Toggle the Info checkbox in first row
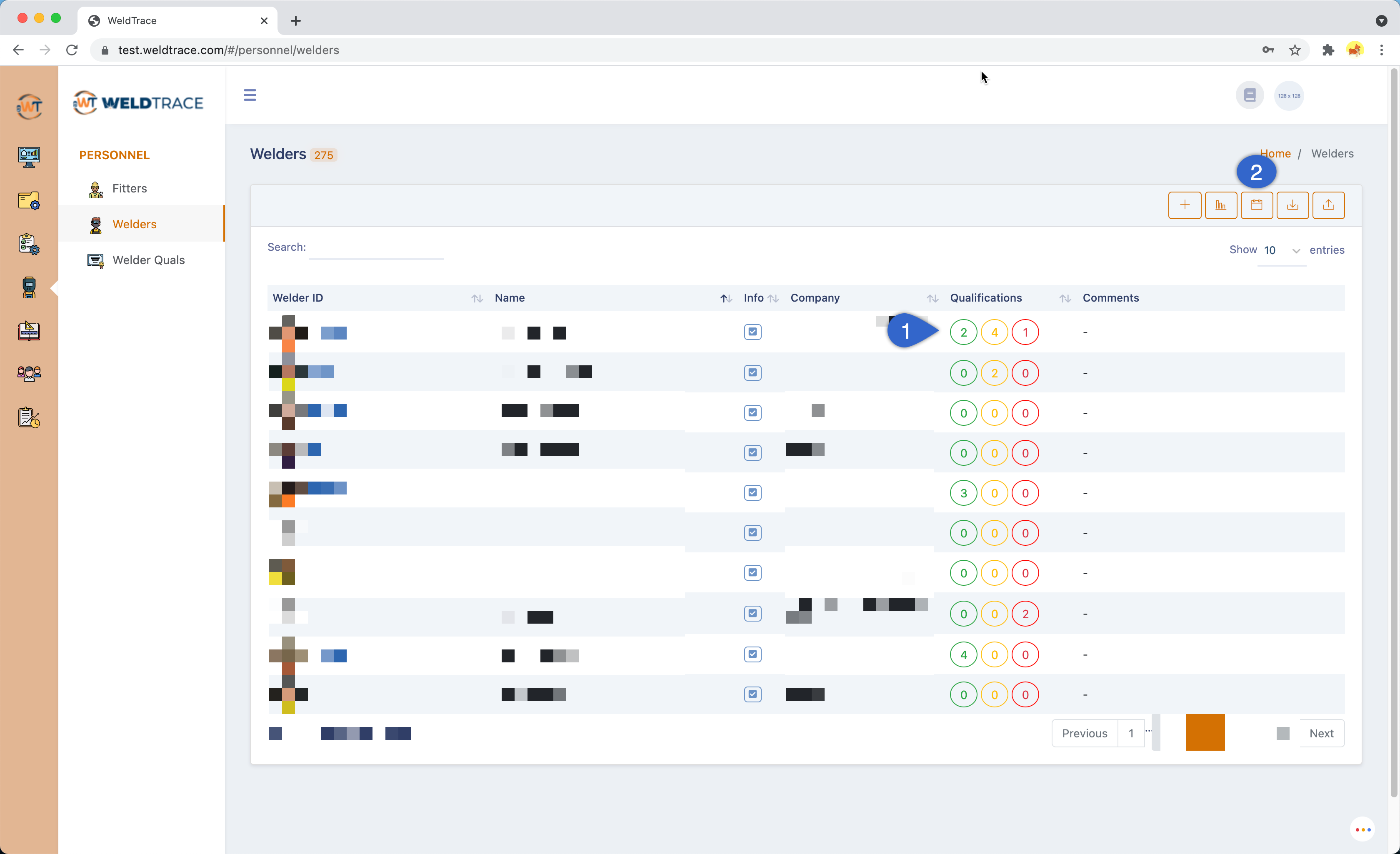The width and height of the screenshot is (1400, 854). 752,332
